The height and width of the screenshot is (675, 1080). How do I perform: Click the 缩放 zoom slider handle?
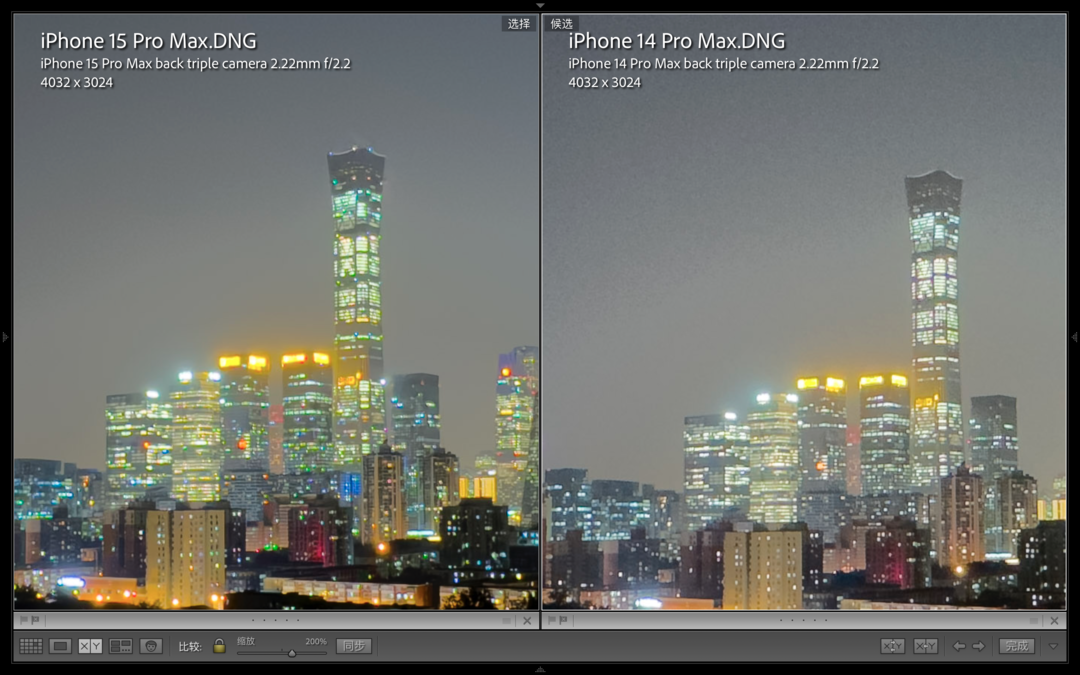coord(292,653)
